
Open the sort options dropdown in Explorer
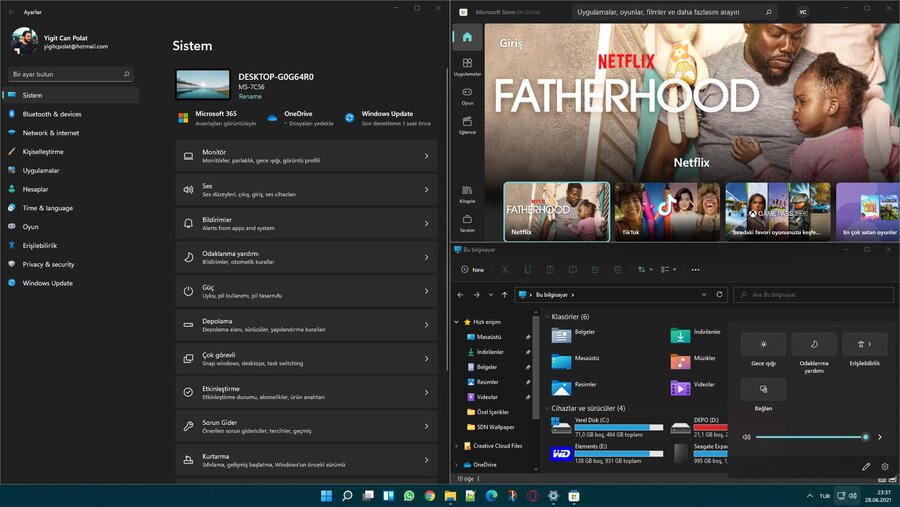[643, 269]
